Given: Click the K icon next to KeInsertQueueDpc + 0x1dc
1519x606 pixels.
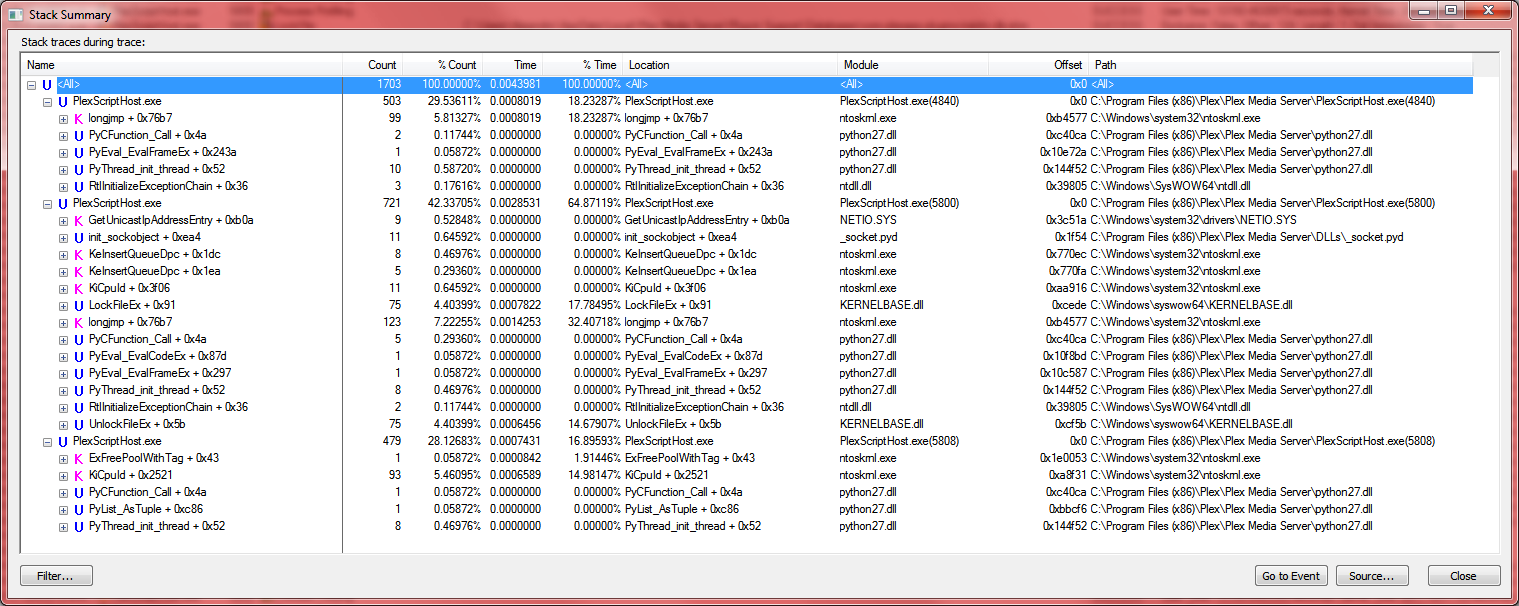Looking at the screenshot, I should 79,254.
